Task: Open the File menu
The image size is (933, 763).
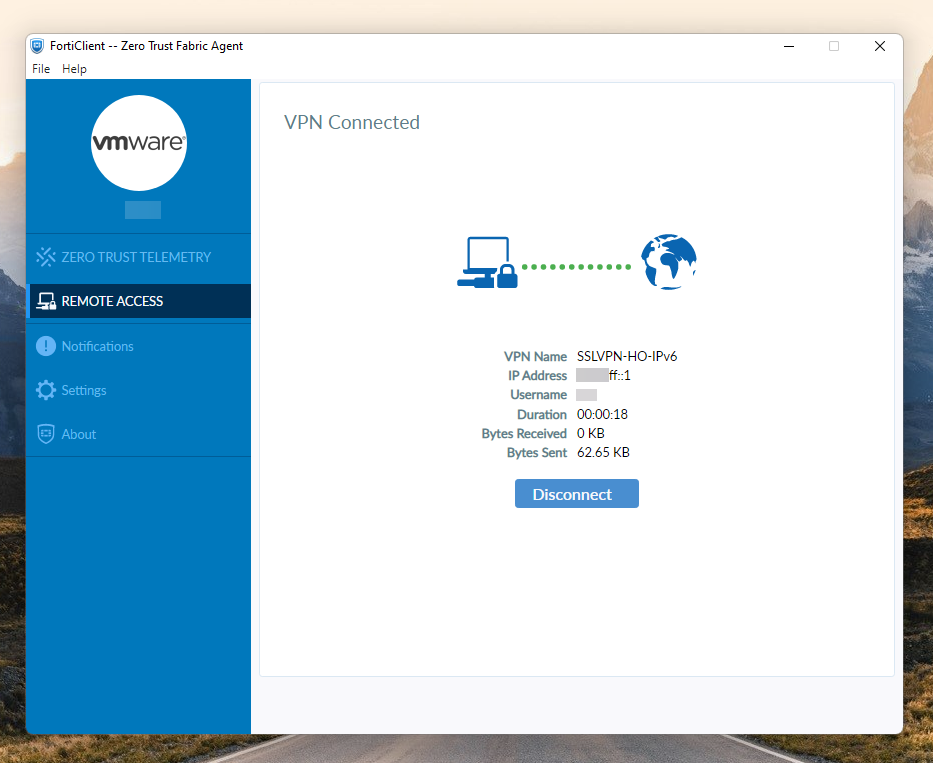Action: click(41, 69)
